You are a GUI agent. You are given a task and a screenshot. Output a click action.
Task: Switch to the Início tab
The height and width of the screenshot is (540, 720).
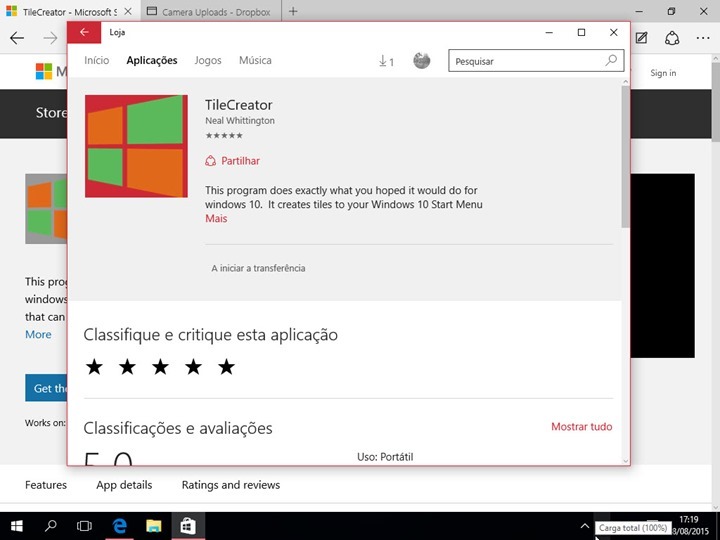coord(96,61)
